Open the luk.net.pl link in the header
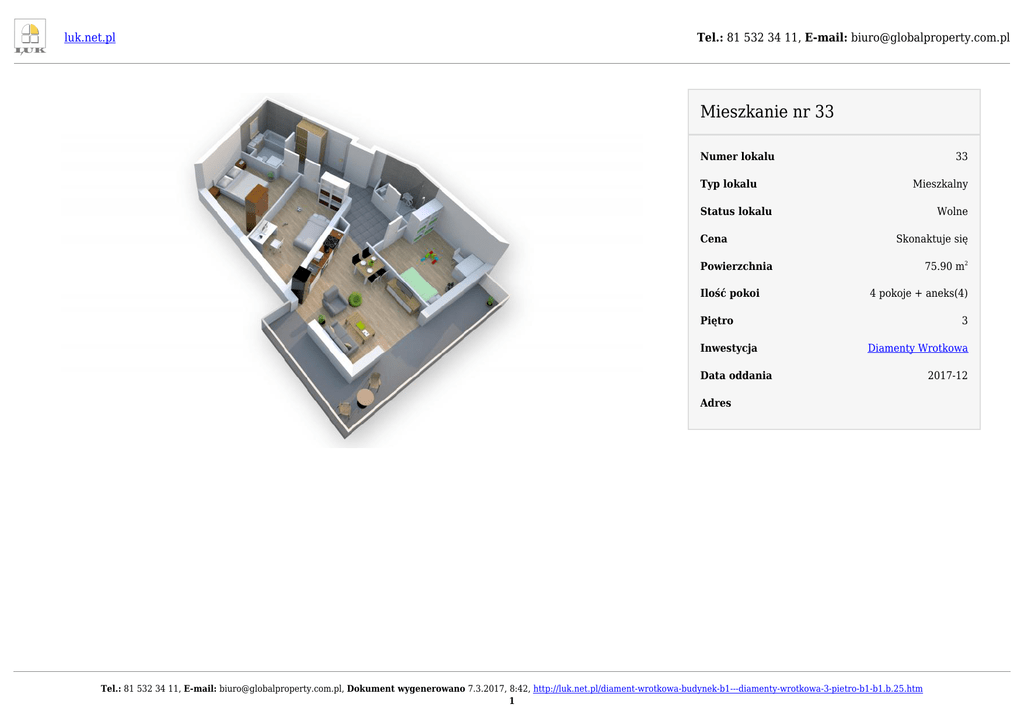This screenshot has width=1024, height=725. (x=90, y=38)
